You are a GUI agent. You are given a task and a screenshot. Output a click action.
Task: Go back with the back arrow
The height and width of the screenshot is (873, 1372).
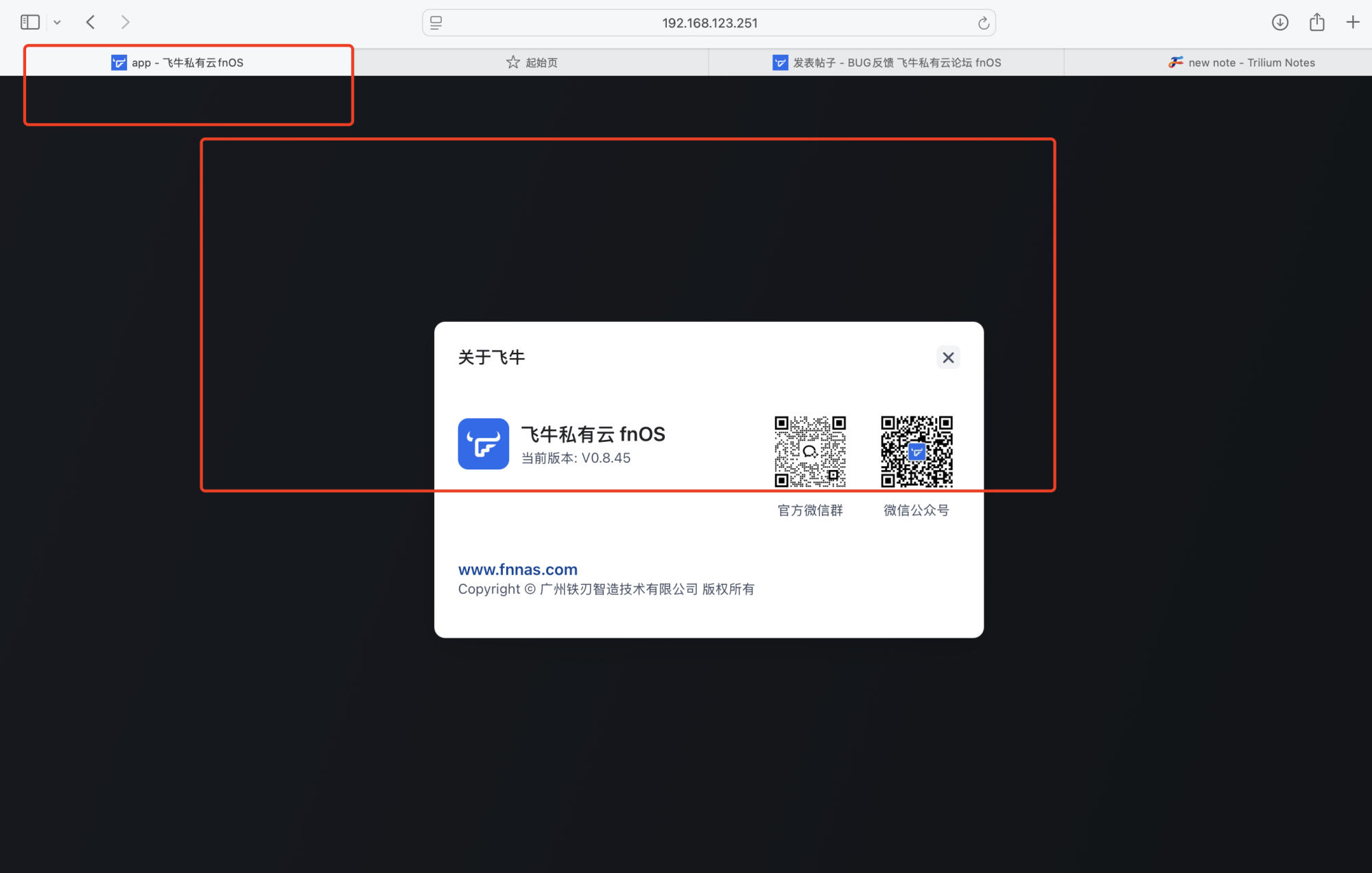pyautogui.click(x=91, y=23)
